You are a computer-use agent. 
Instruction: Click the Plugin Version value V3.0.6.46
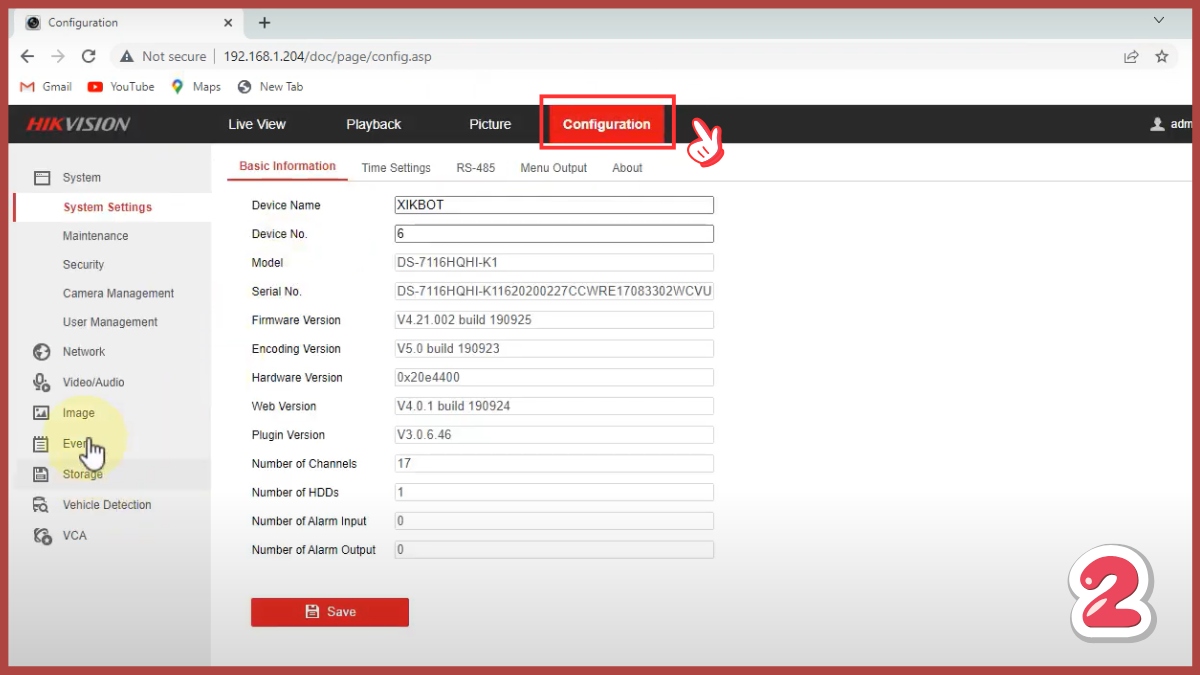(554, 435)
